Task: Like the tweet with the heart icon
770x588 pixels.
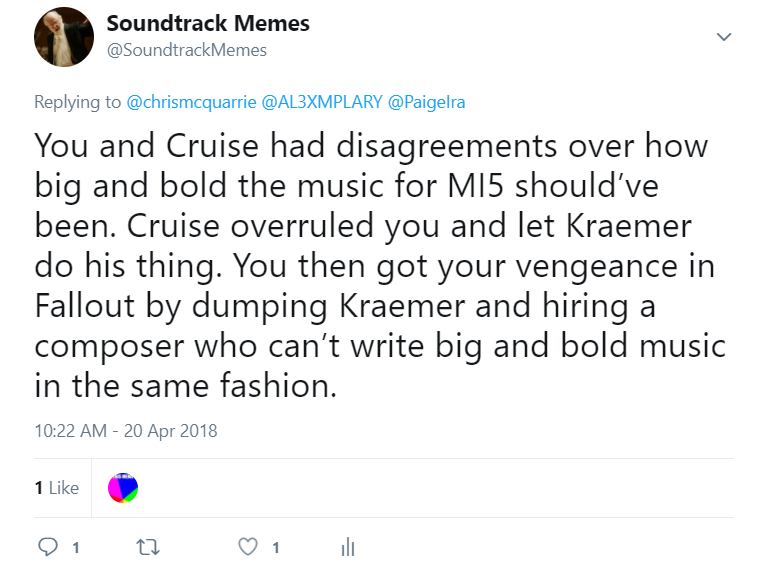Action: coord(247,546)
